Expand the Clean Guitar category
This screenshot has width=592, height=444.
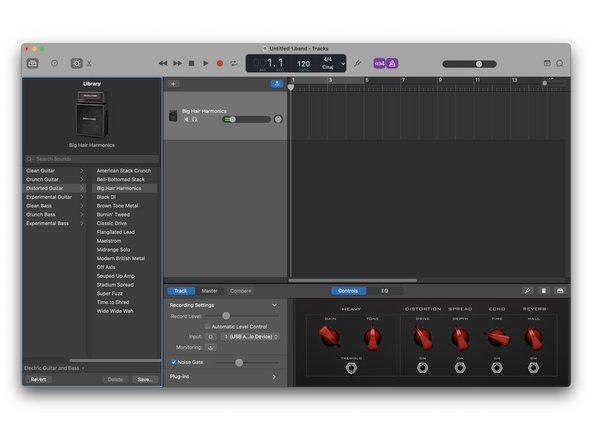pos(82,171)
